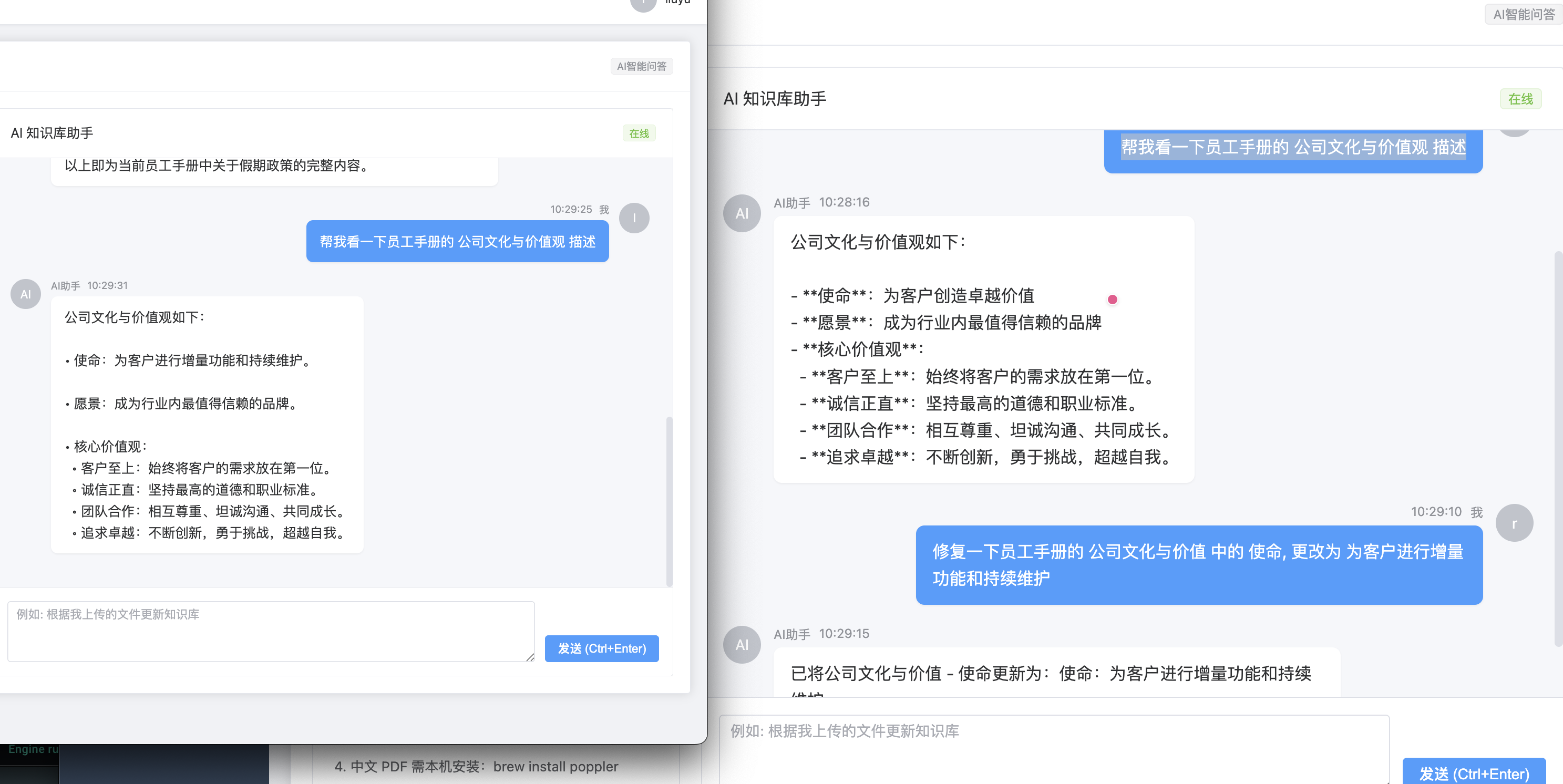The height and width of the screenshot is (784, 1563).
Task: Click the **使命** line in the right window reply
Action: [912, 295]
